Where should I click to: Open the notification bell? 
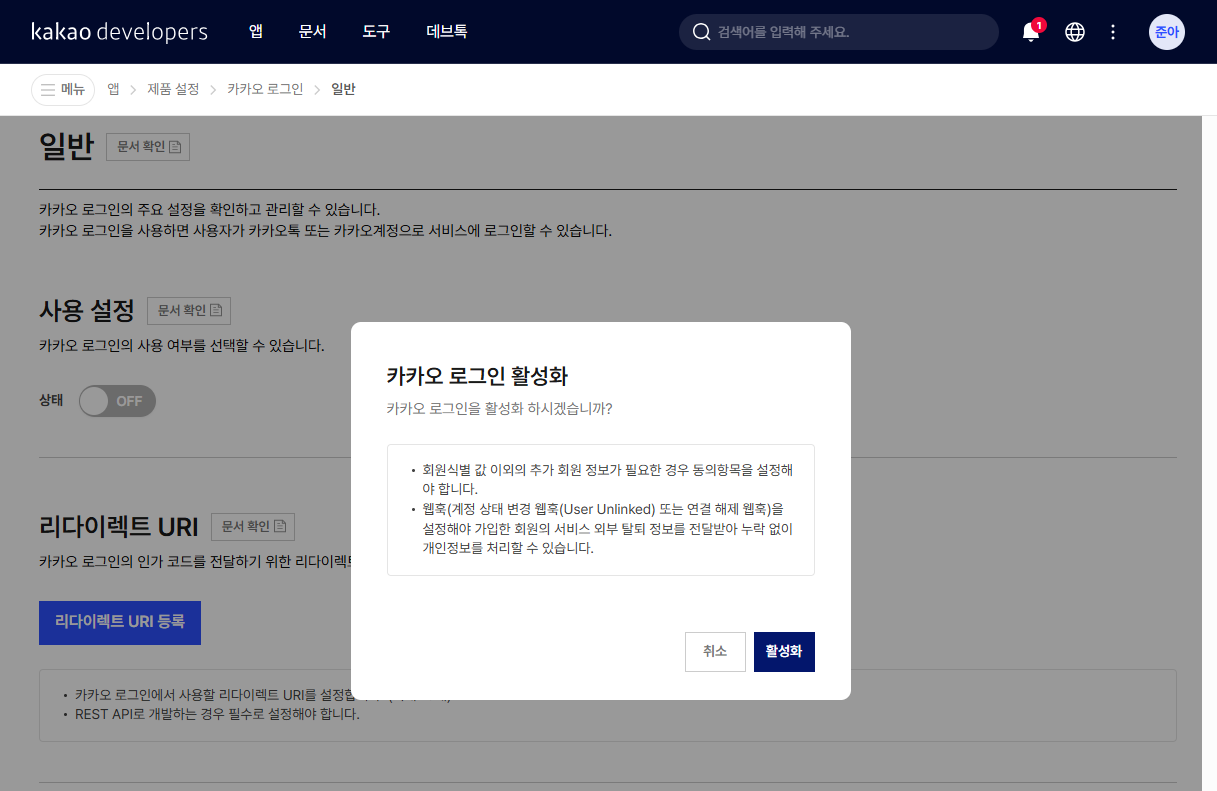(x=1031, y=32)
